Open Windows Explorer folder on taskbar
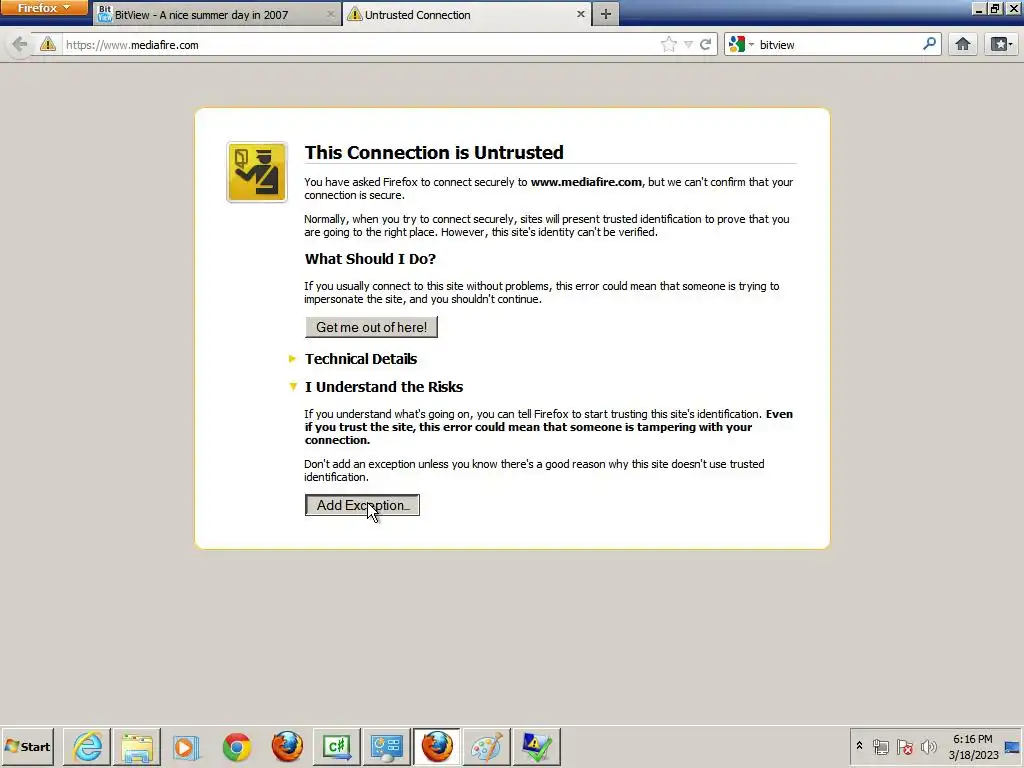Screen dimensions: 1024x768 click(137, 746)
